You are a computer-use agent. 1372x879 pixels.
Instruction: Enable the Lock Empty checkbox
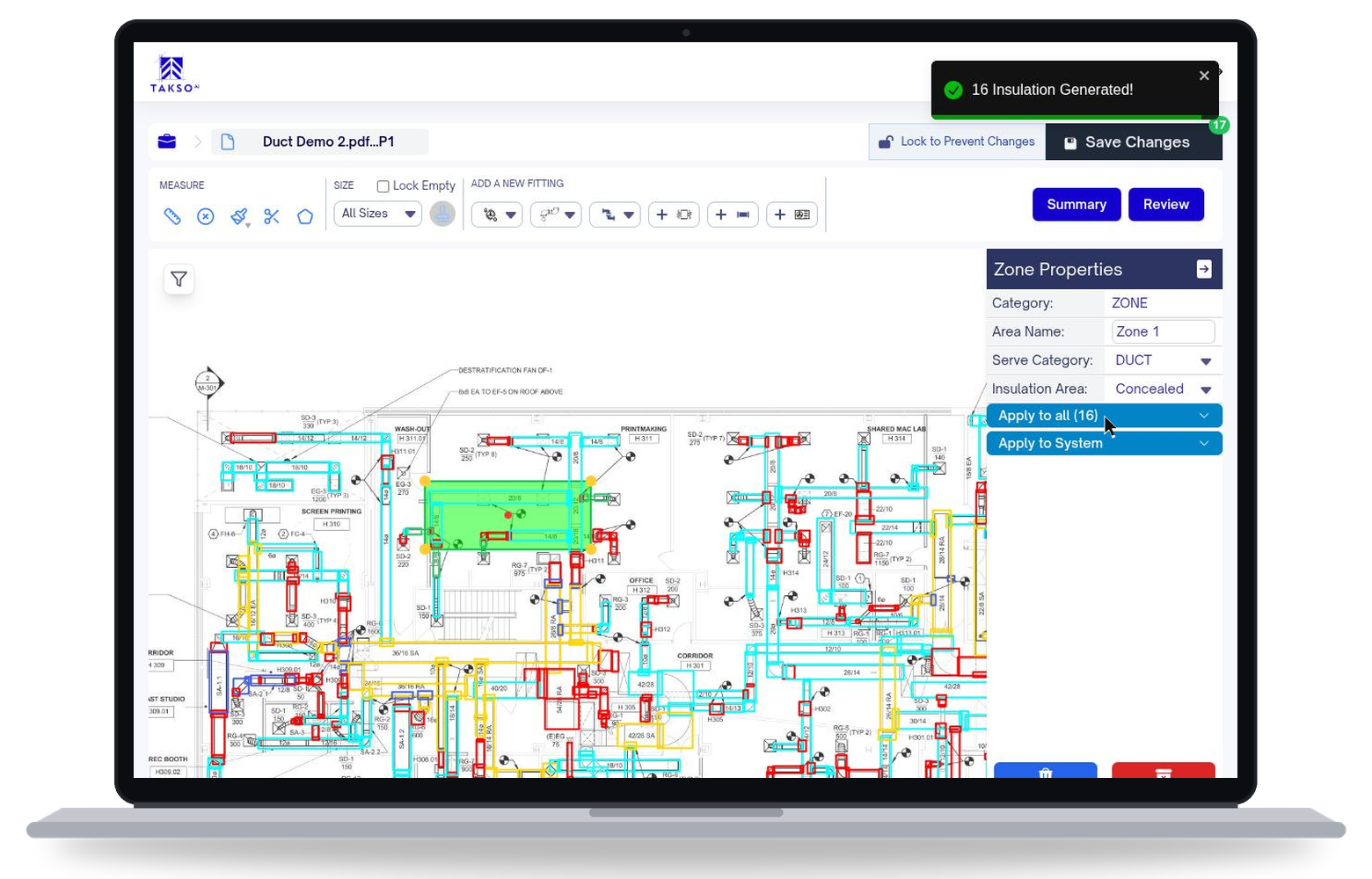383,186
